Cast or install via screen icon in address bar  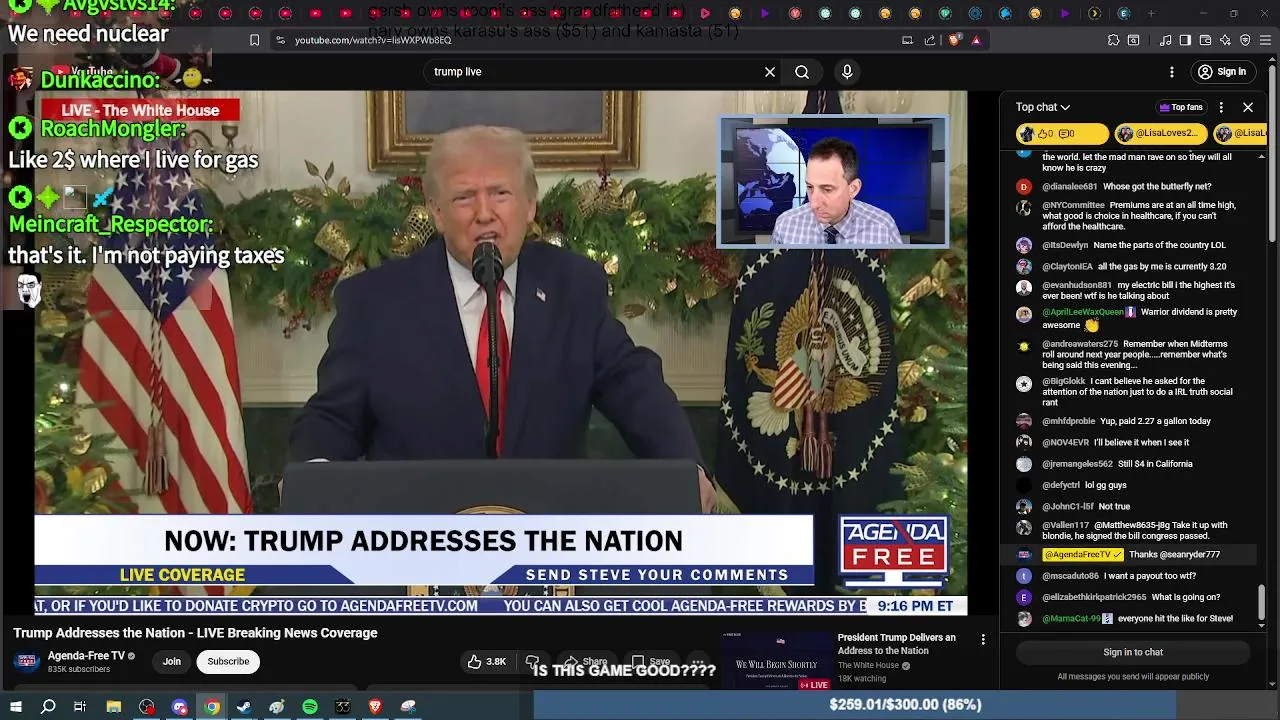point(907,40)
